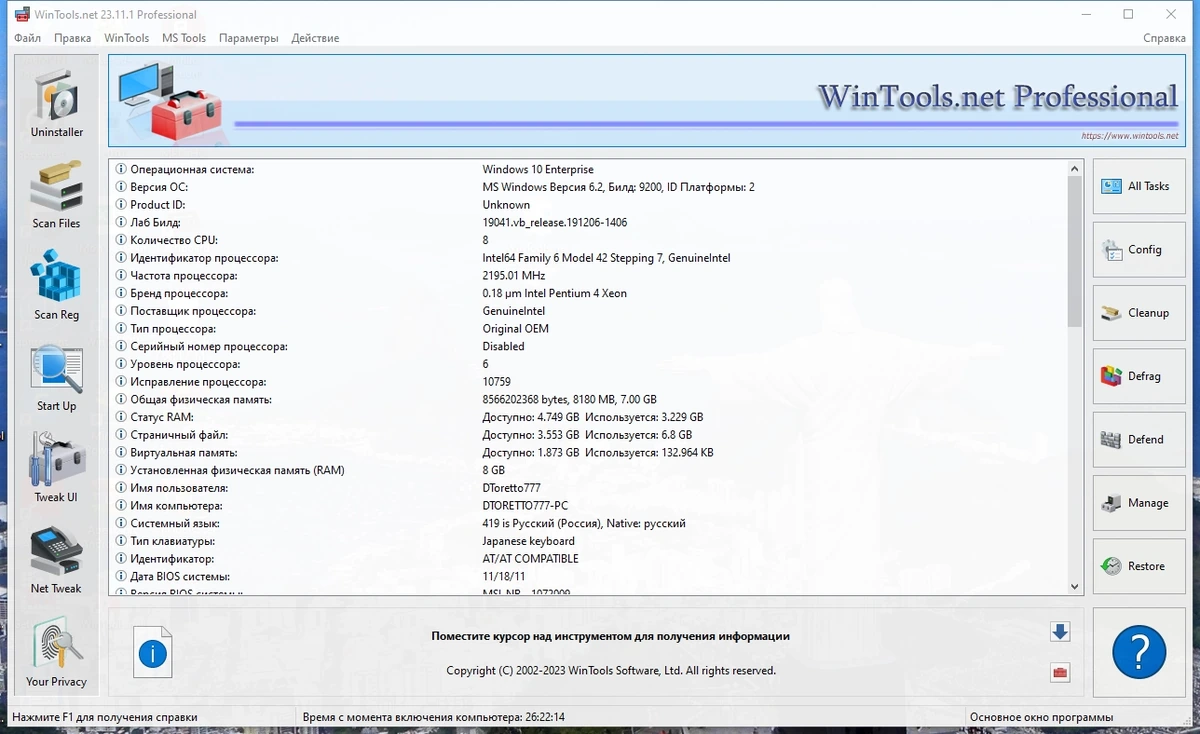Select the AT/AT COMPATIBLE value

[530, 559]
